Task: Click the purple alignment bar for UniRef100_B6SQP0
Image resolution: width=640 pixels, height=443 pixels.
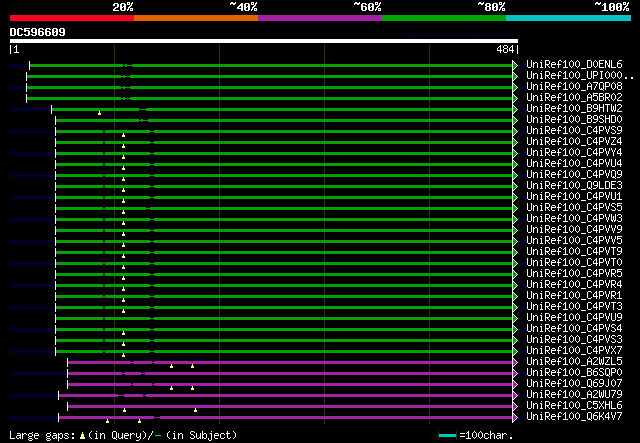Action: (x=300, y=373)
